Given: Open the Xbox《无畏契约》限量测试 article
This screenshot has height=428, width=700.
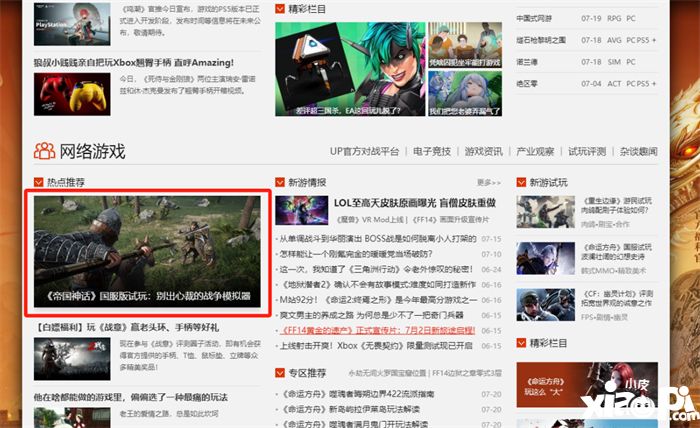Looking at the screenshot, I should (x=376, y=346).
